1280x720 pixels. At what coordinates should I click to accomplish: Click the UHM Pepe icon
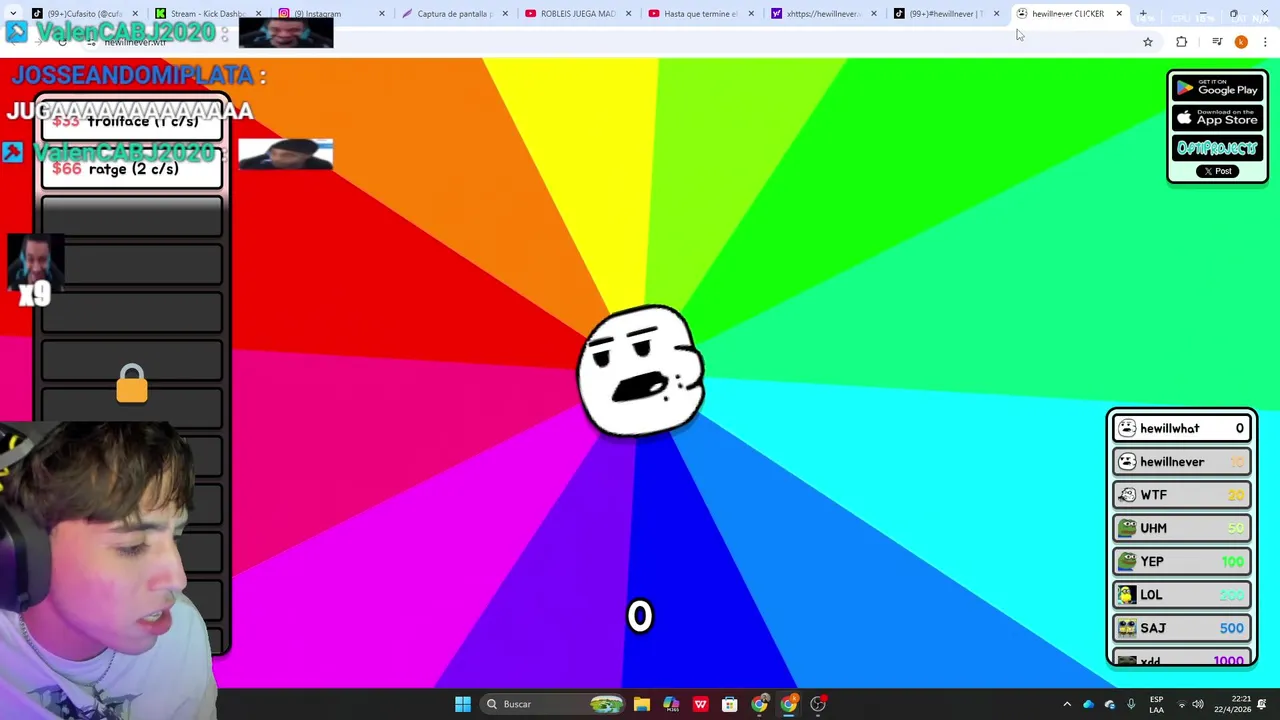1127,528
